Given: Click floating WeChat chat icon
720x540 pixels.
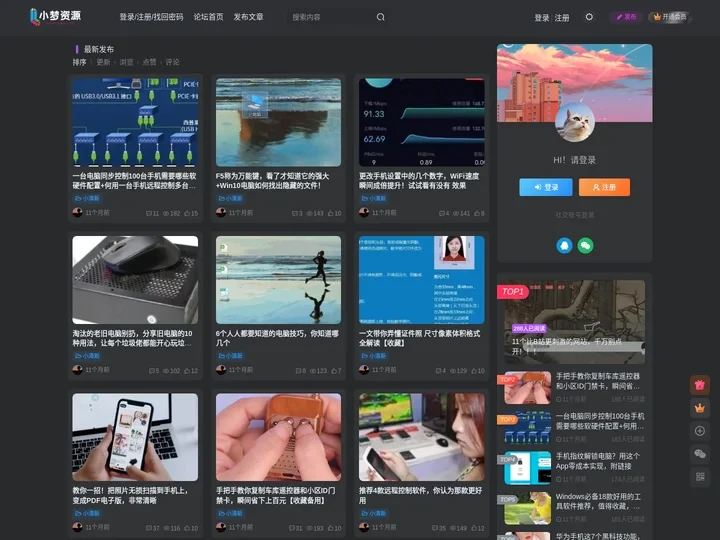Looking at the screenshot, I should pos(700,454).
